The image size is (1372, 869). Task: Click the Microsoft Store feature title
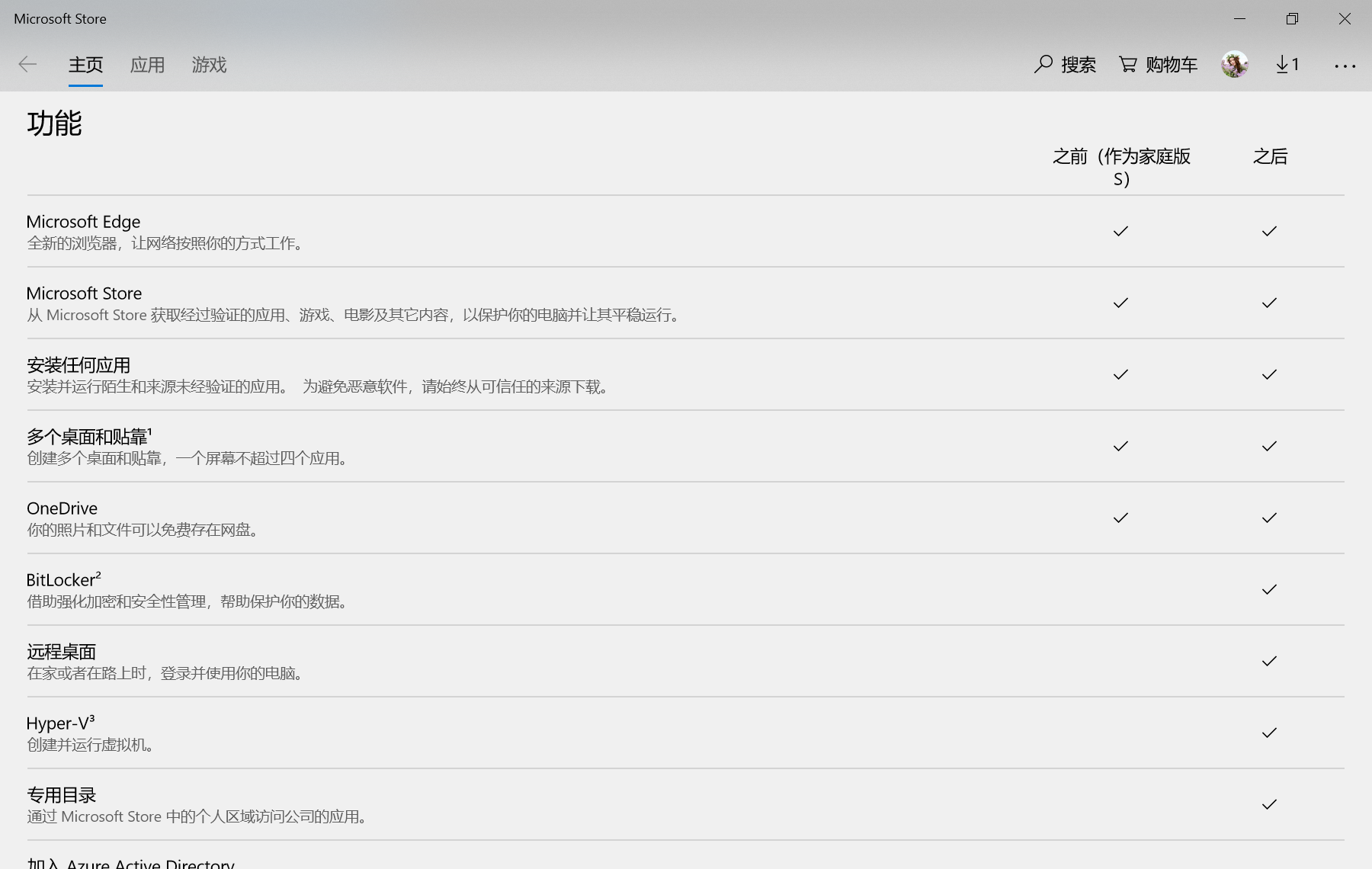[84, 293]
